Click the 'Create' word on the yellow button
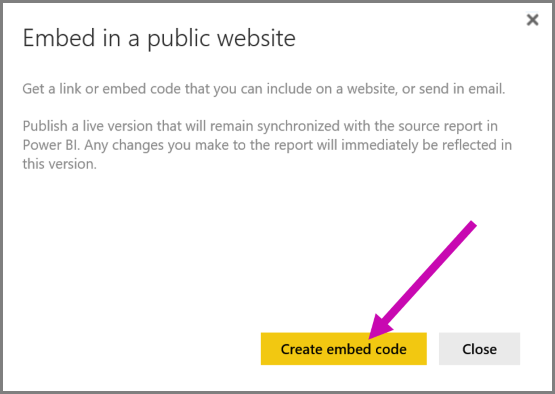This screenshot has width=555, height=394. 301,349
